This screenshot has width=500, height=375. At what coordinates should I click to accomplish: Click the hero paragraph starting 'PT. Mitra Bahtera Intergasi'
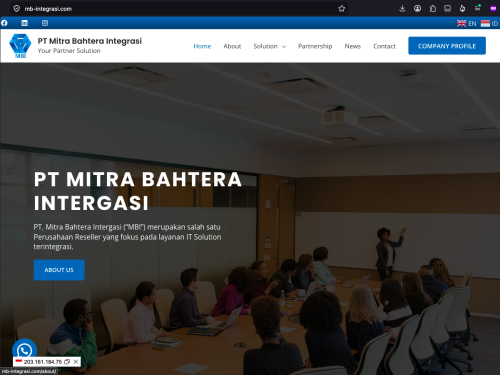(127, 237)
